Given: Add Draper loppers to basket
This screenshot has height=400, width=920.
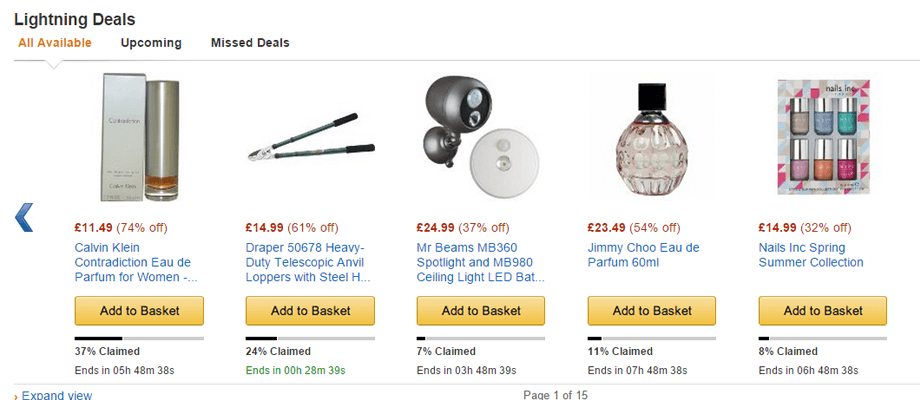Looking at the screenshot, I should pos(310,311).
